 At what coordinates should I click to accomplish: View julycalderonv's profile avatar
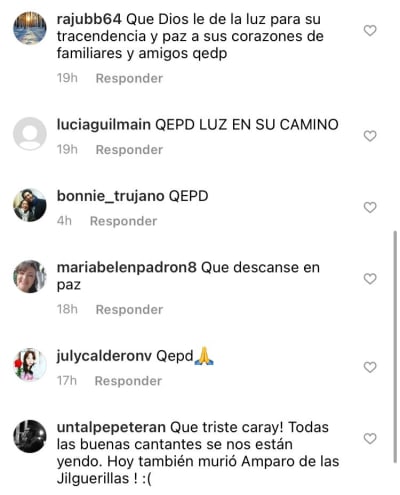tap(30, 365)
